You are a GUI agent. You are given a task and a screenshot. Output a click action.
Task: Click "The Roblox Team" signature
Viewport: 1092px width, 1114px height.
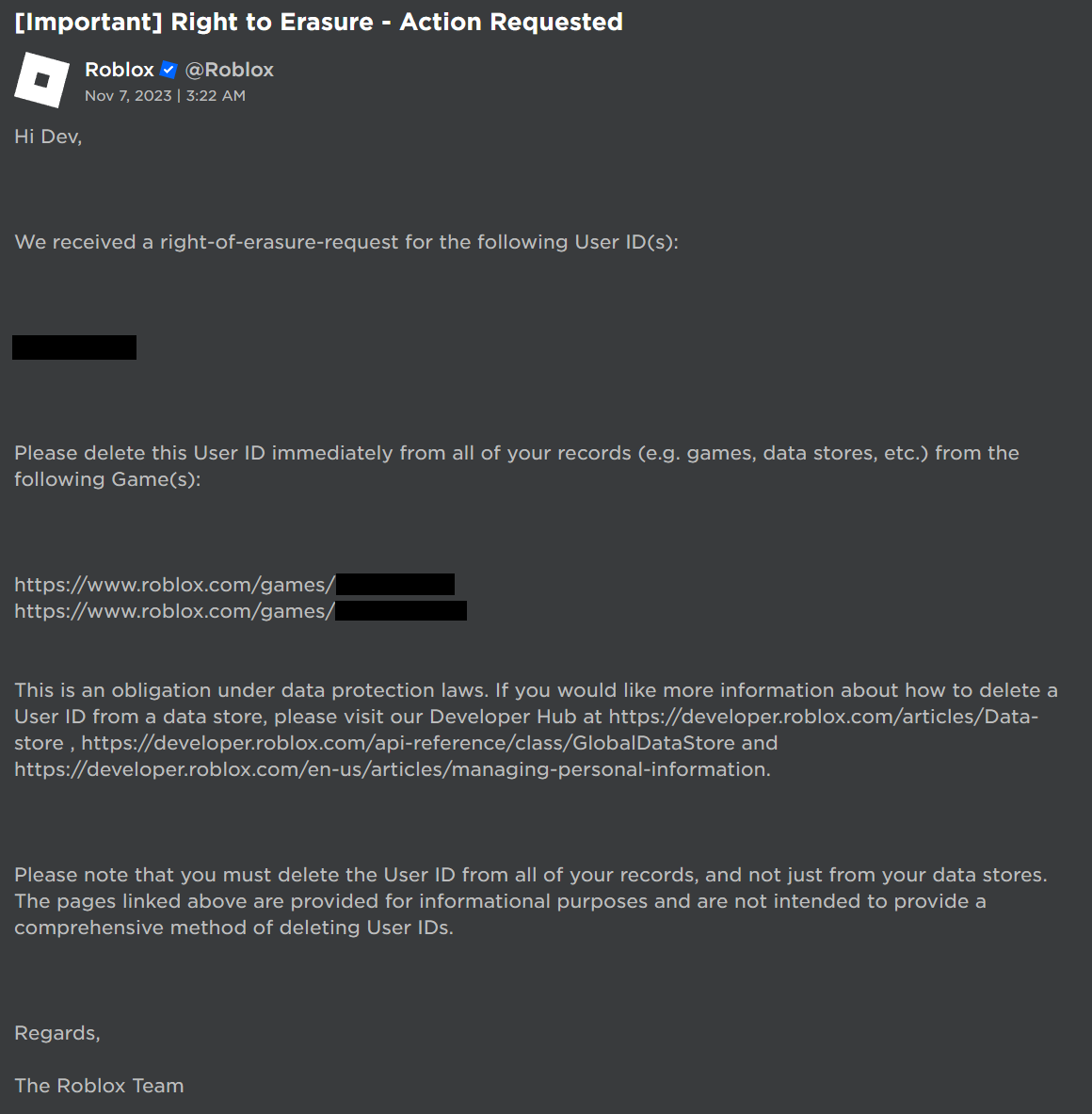click(99, 1086)
